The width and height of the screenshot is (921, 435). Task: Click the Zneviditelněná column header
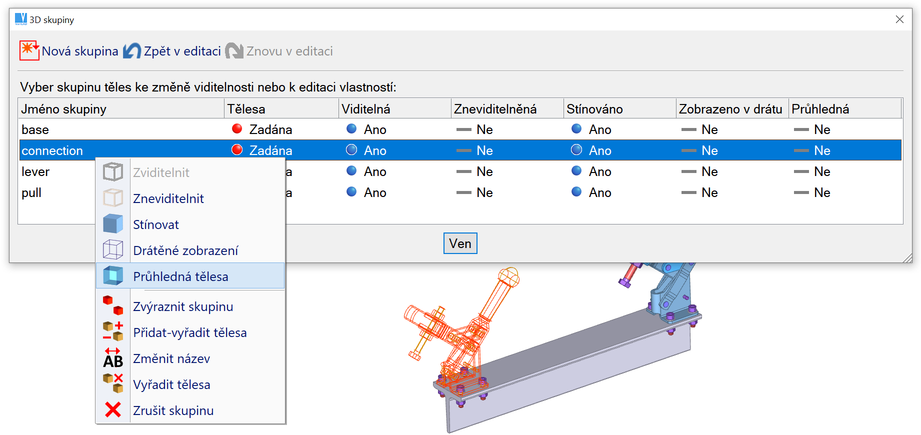(505, 108)
